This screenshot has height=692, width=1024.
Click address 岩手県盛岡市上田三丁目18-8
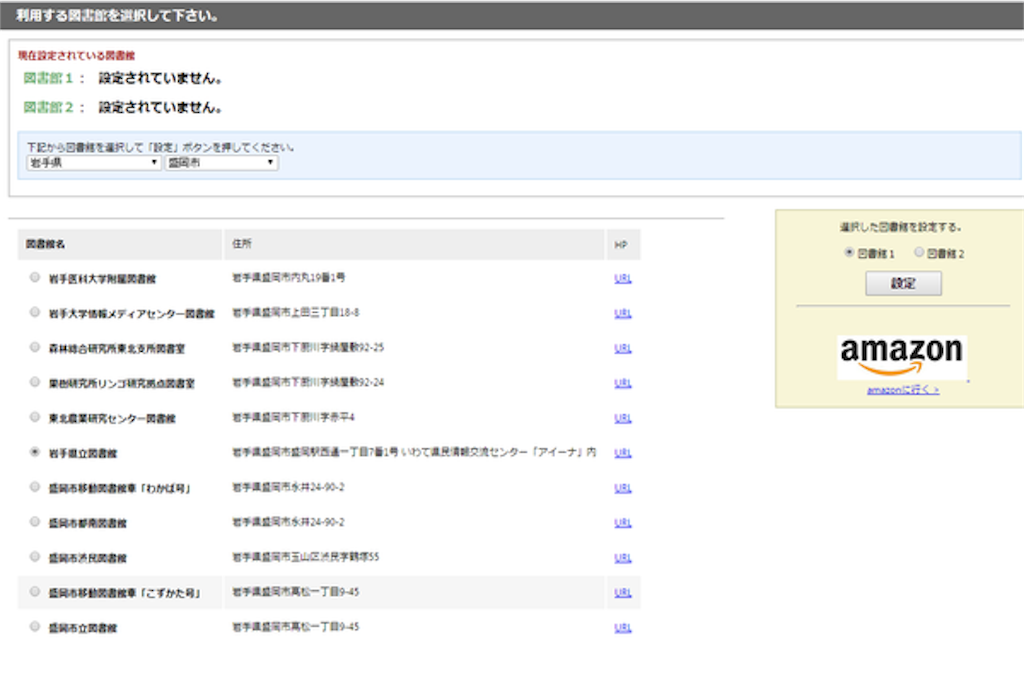[296, 313]
